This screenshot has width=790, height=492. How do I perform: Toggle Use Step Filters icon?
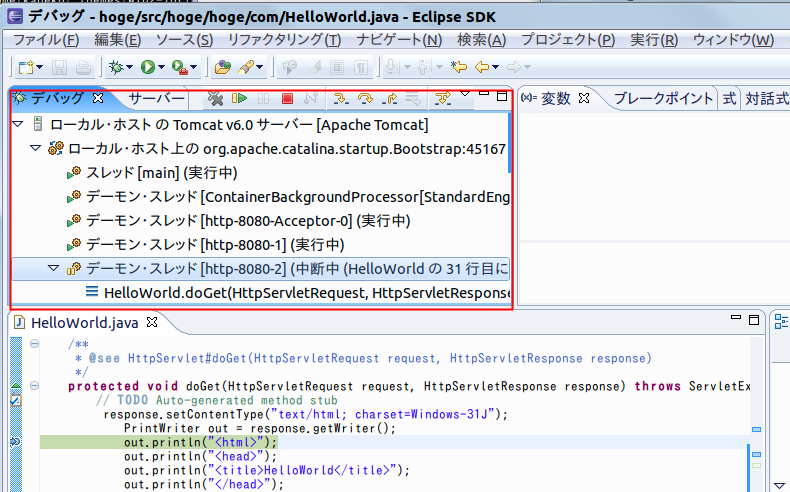(443, 99)
